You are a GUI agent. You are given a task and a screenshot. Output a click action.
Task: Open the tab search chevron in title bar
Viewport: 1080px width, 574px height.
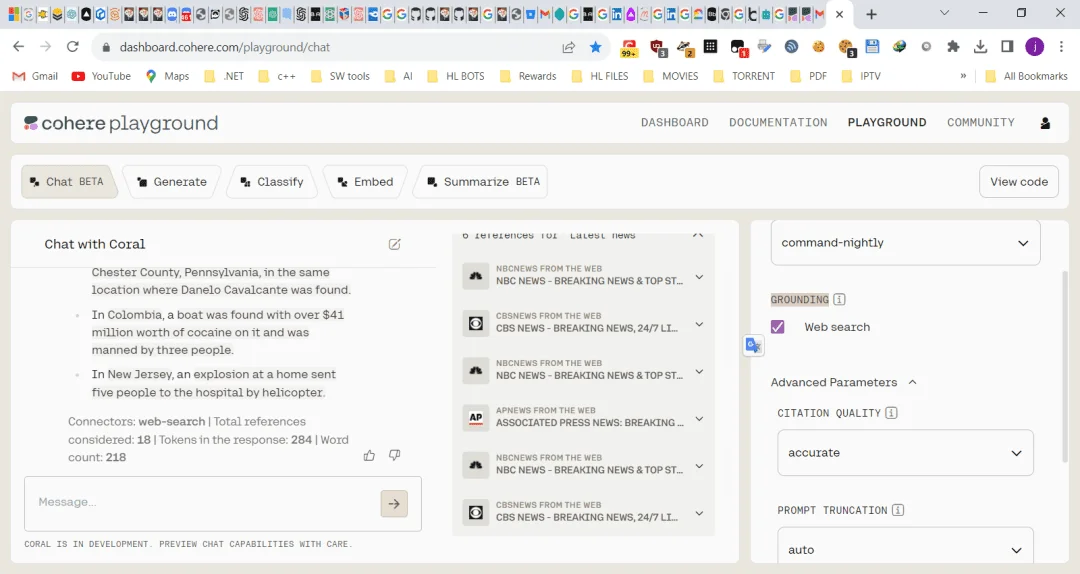click(944, 13)
